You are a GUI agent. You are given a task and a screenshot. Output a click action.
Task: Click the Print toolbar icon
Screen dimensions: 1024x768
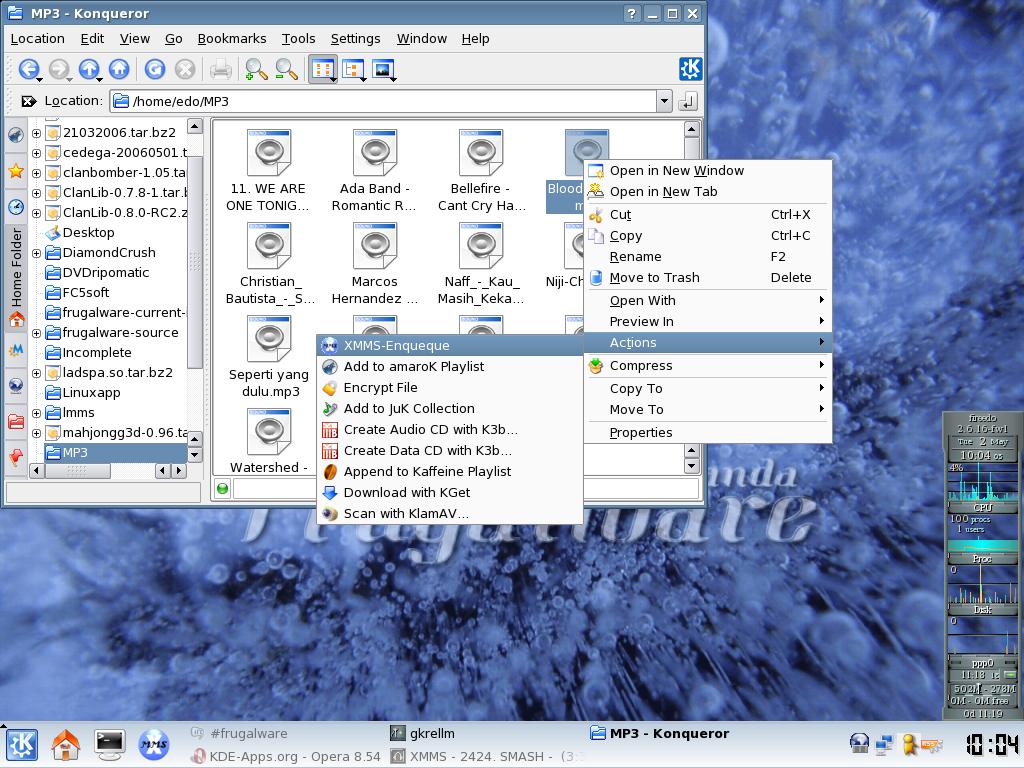[220, 69]
